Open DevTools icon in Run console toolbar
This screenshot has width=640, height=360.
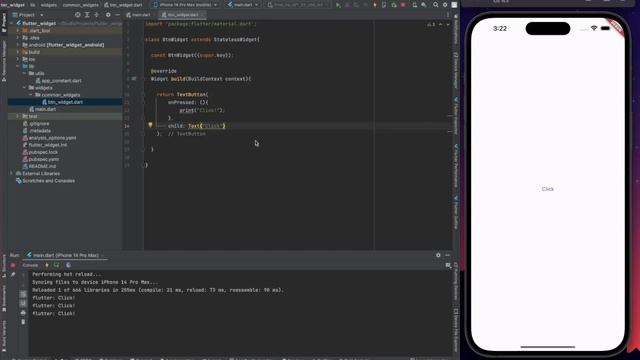click(68, 265)
